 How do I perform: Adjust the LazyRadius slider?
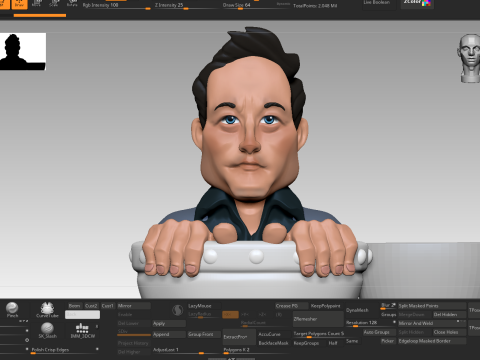(204, 314)
